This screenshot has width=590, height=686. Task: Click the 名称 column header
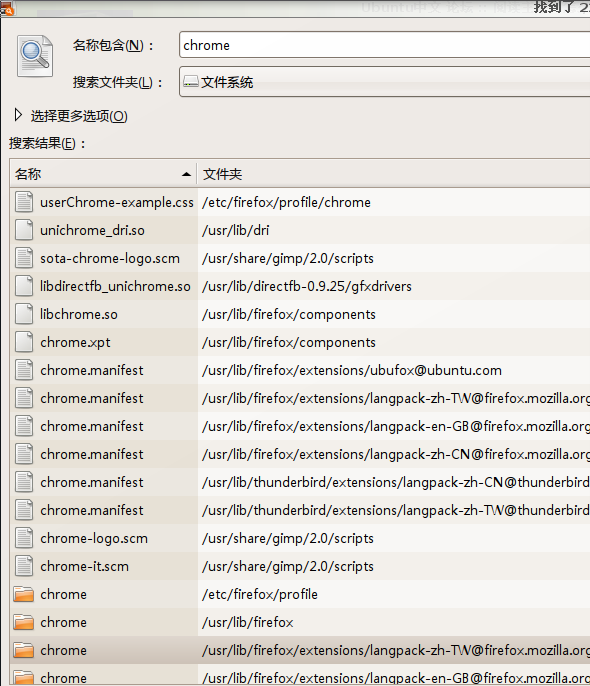[103, 174]
